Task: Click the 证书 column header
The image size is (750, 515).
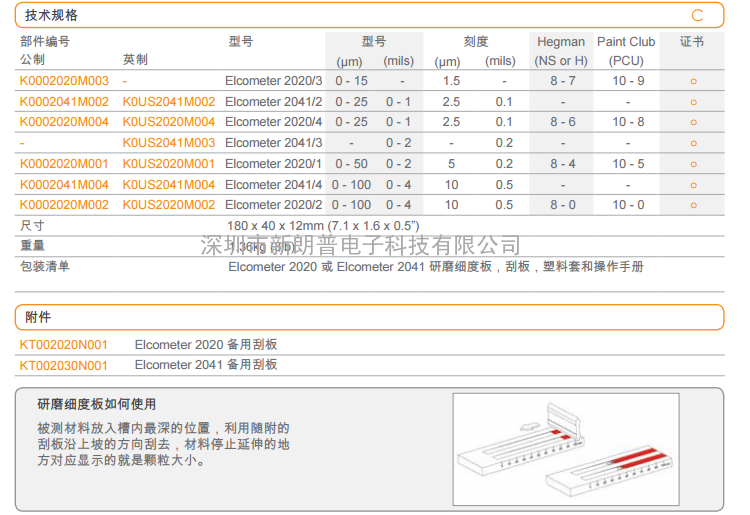Action: [x=692, y=42]
